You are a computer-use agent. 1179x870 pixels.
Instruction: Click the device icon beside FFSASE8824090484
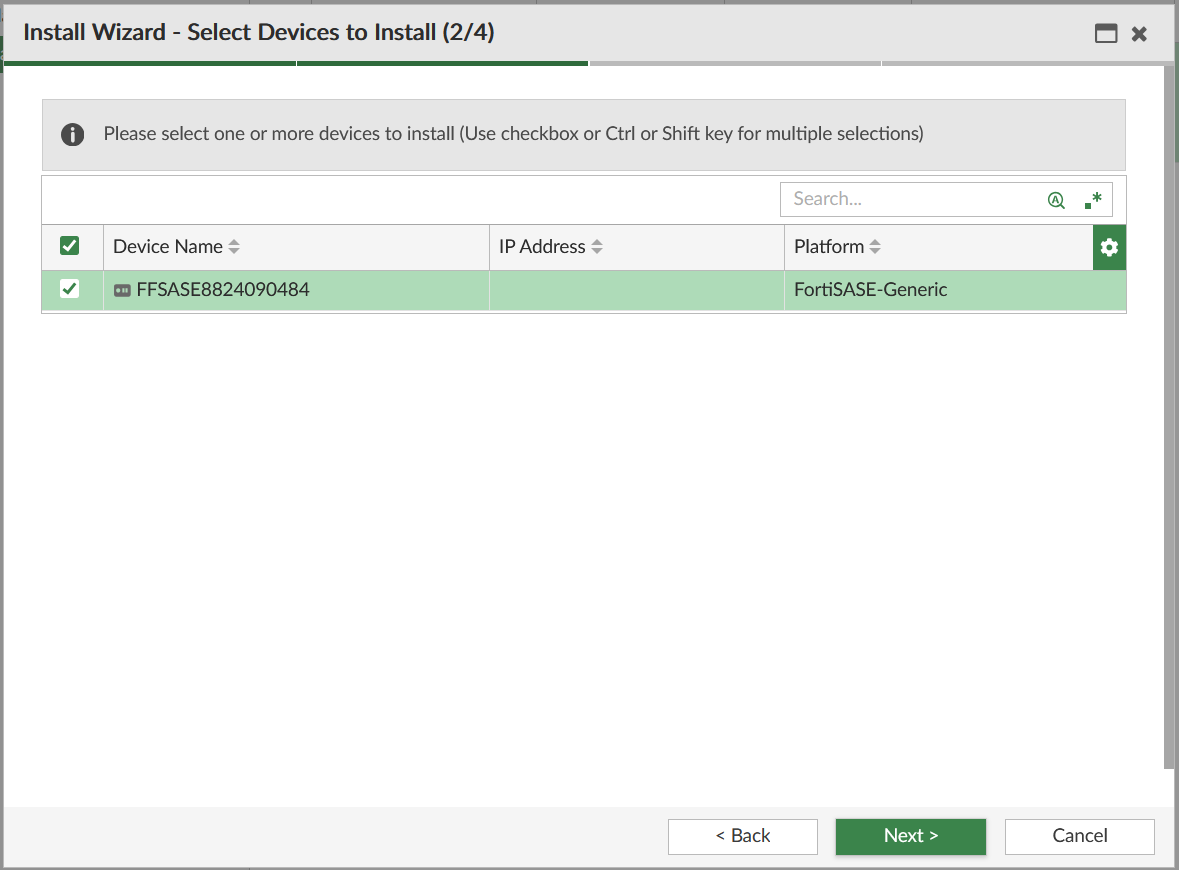(x=121, y=290)
